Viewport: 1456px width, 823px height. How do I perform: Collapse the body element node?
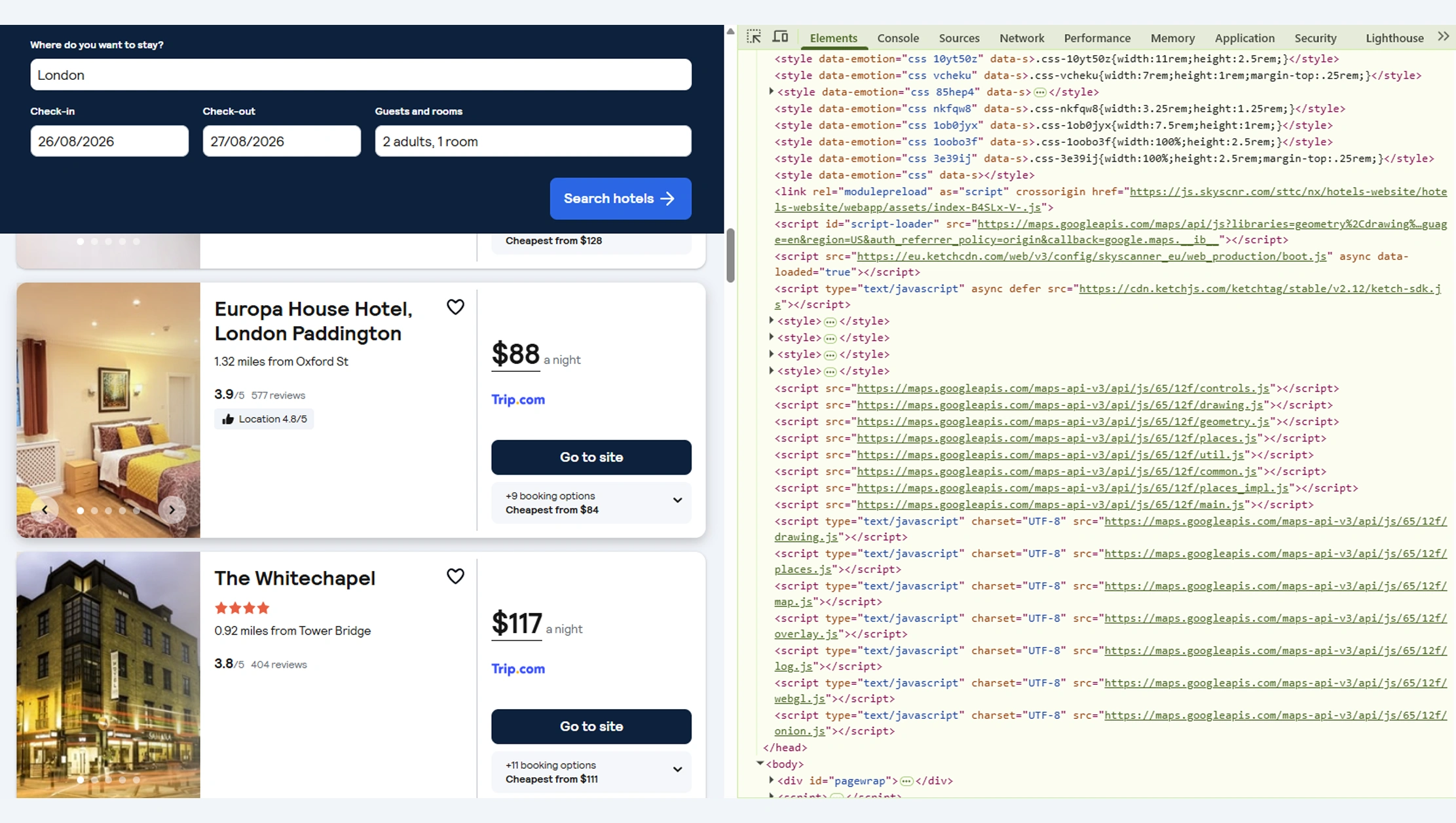(x=760, y=763)
